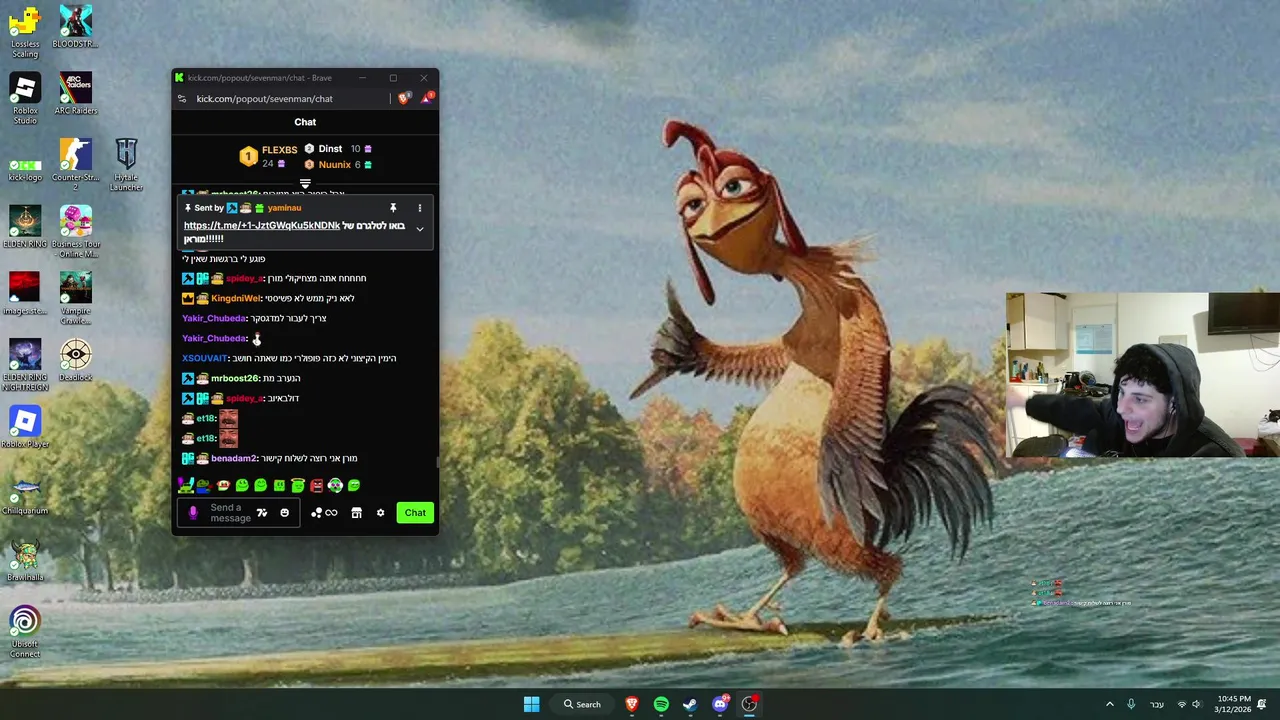
Task: Select the Pepe frog quick emote
Action: click(x=204, y=485)
